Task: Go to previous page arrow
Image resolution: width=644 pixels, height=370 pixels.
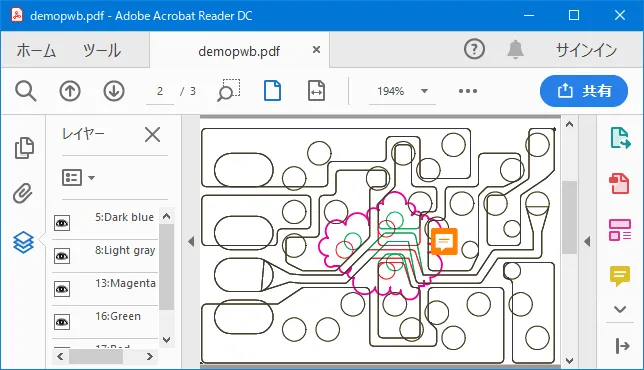Action: coord(70,91)
